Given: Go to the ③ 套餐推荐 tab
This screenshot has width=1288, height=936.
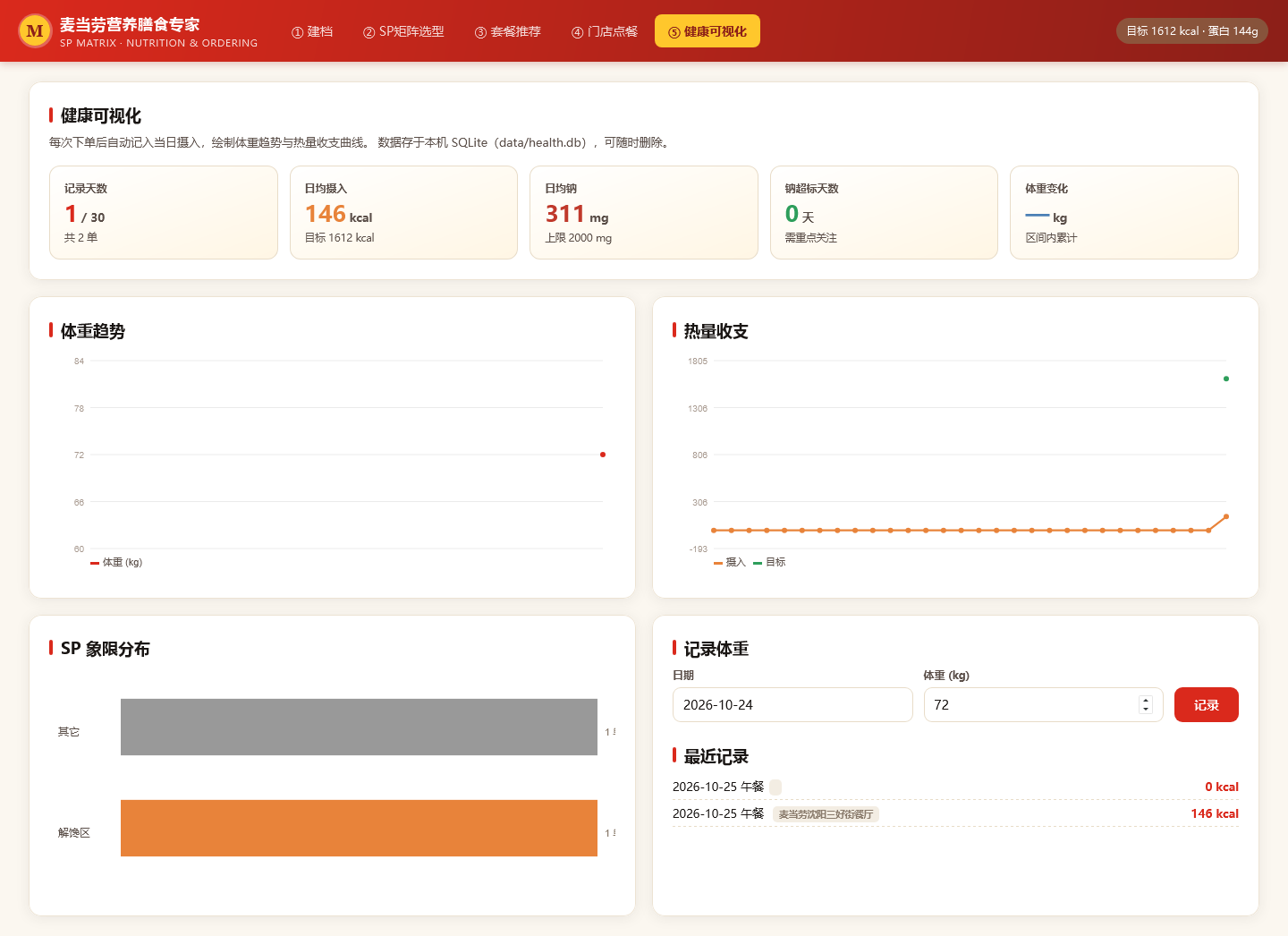Looking at the screenshot, I should [508, 31].
